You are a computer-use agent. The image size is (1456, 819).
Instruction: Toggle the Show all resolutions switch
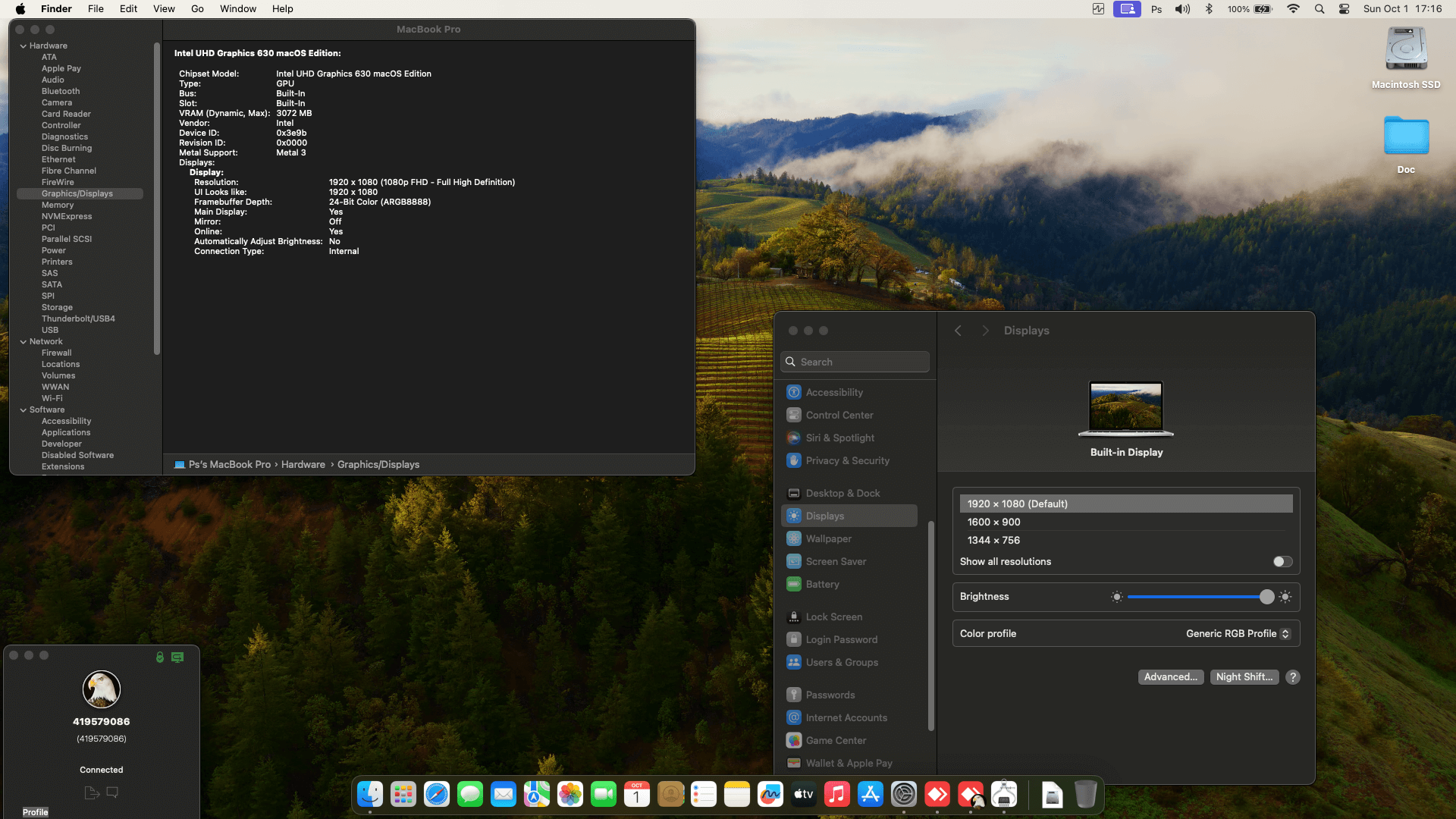tap(1283, 562)
